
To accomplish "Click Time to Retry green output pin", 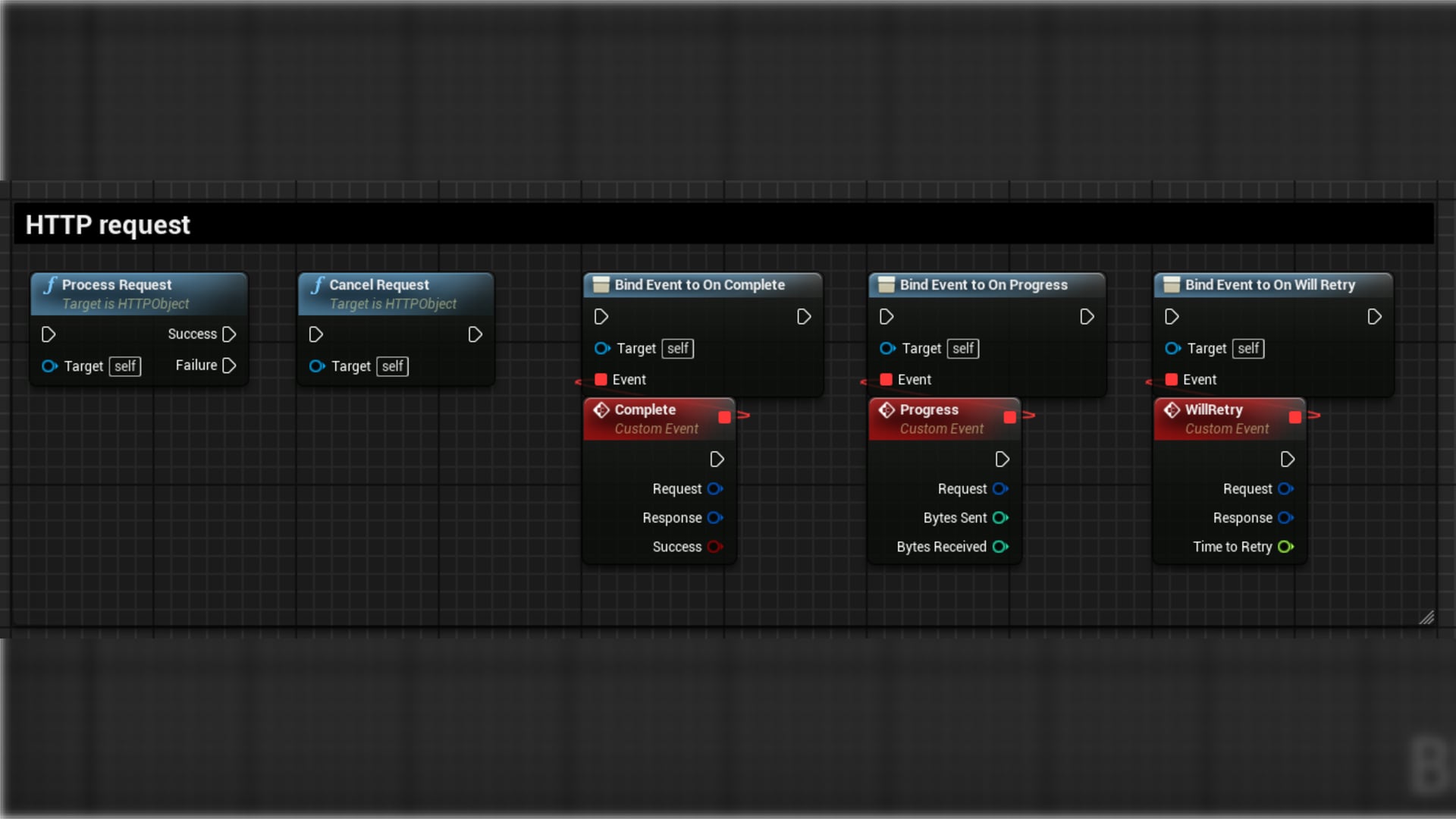I will pos(1285,547).
